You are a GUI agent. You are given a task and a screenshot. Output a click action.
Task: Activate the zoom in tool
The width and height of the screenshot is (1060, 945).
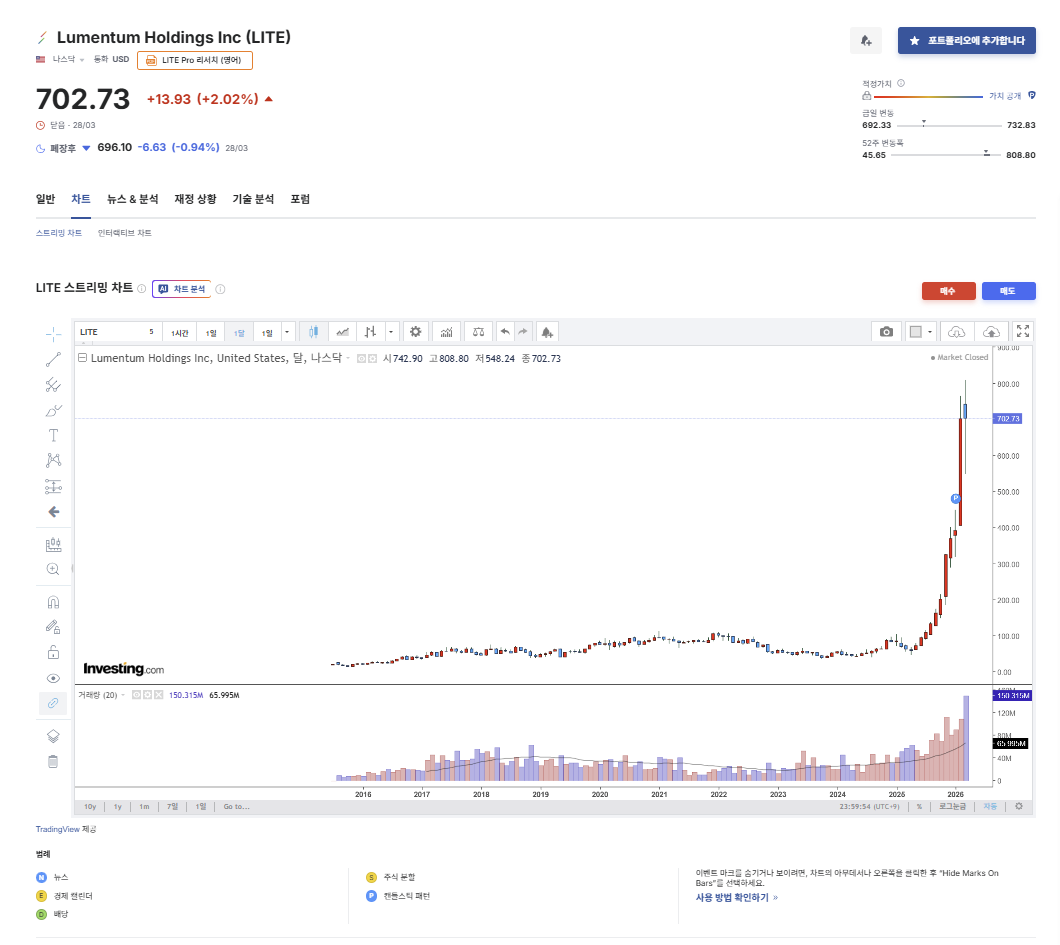pyautogui.click(x=53, y=569)
